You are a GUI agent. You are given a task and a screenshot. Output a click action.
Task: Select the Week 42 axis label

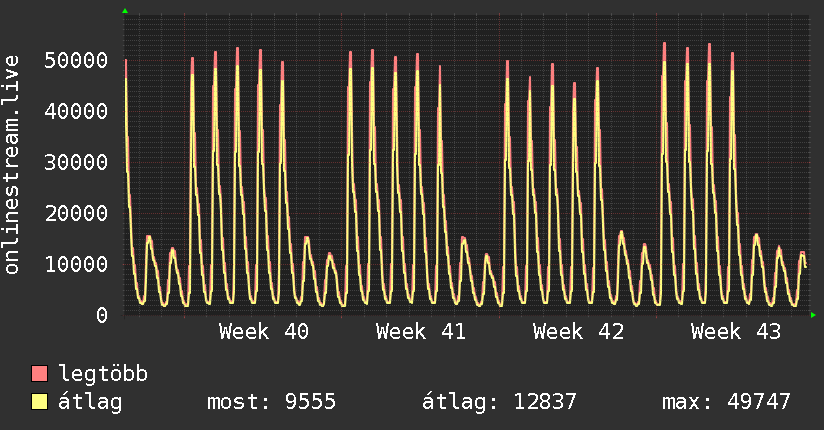coord(578,332)
